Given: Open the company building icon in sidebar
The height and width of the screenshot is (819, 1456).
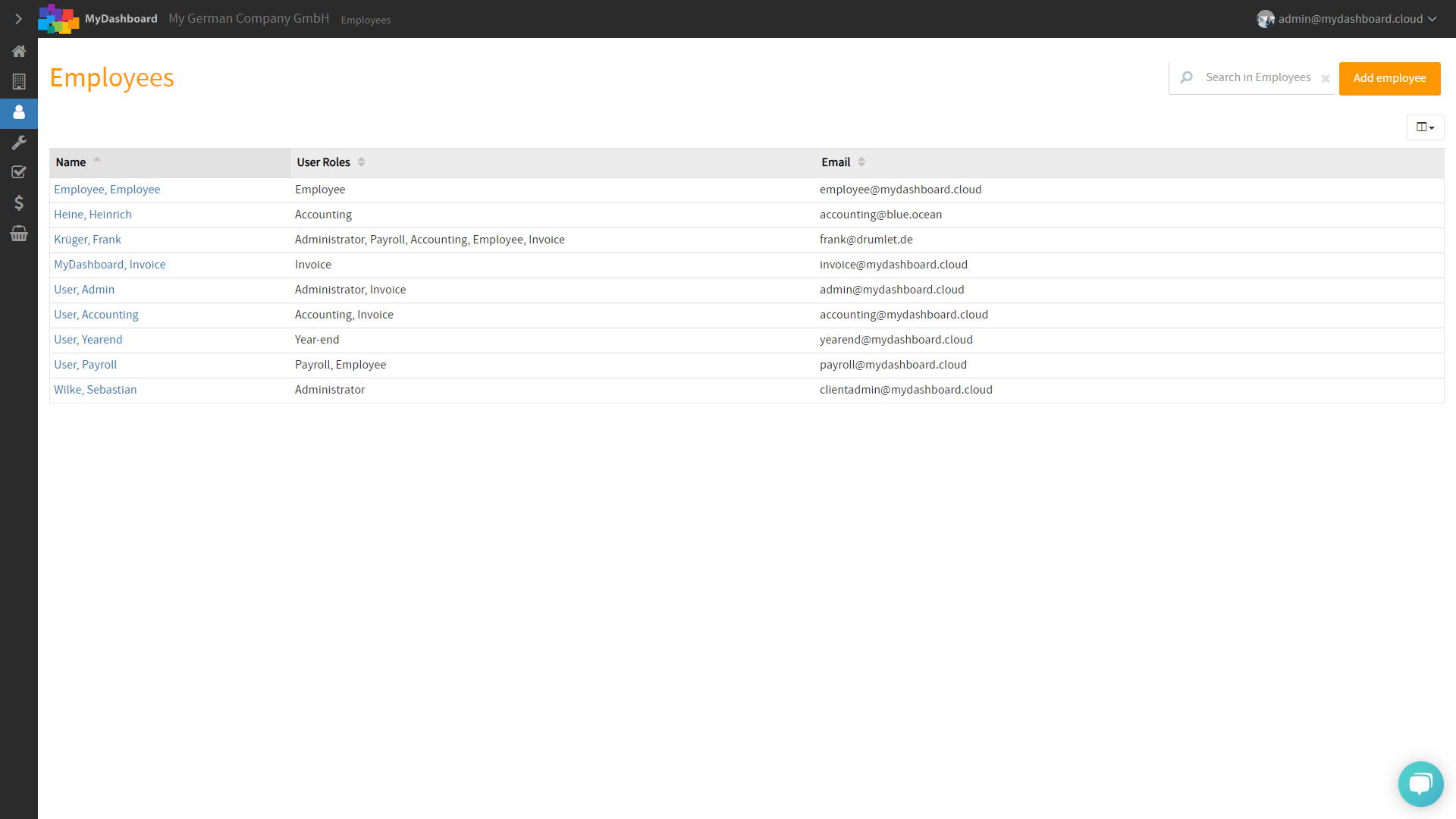Looking at the screenshot, I should (x=19, y=82).
